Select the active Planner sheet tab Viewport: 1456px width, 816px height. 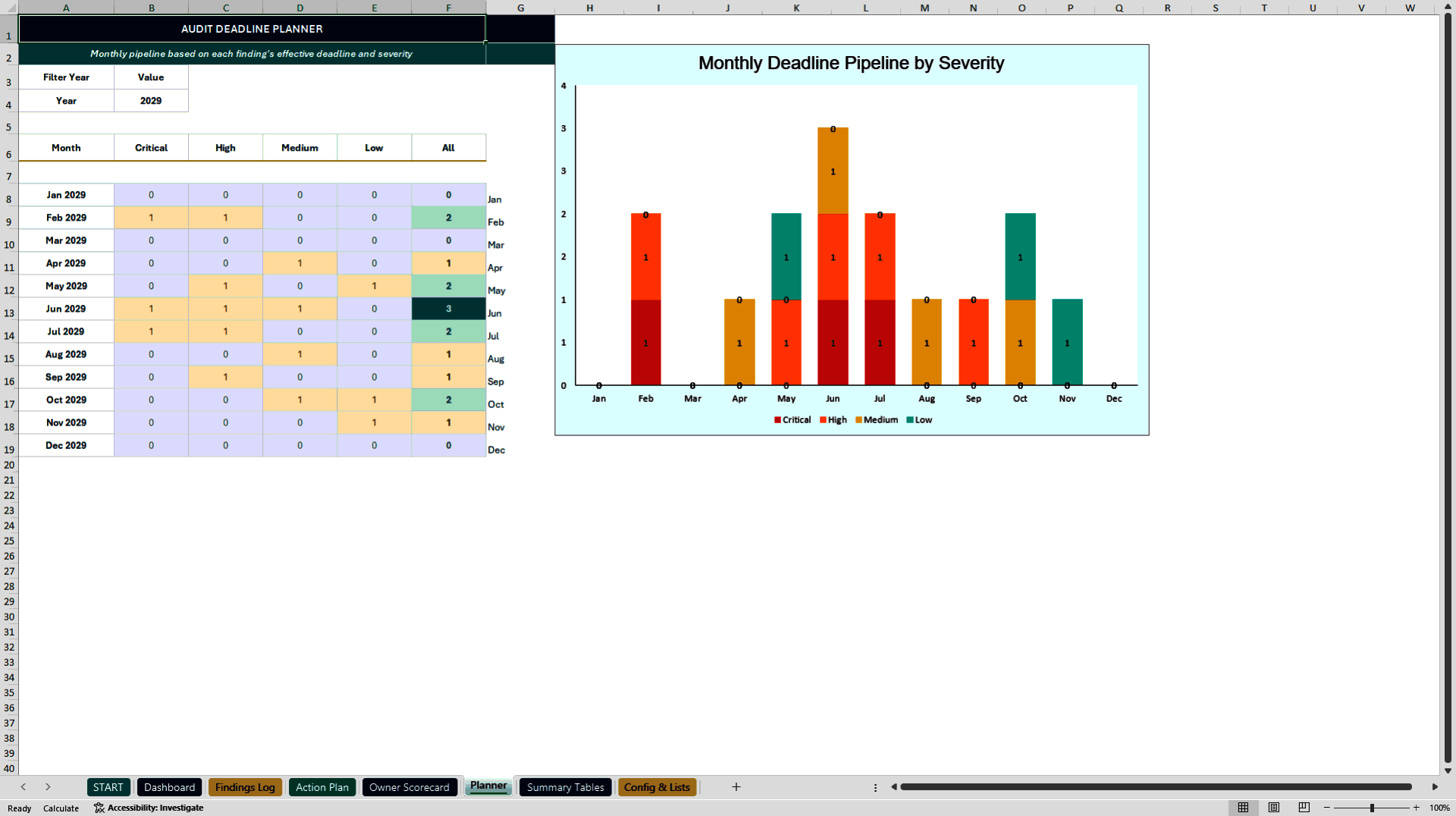pos(488,786)
